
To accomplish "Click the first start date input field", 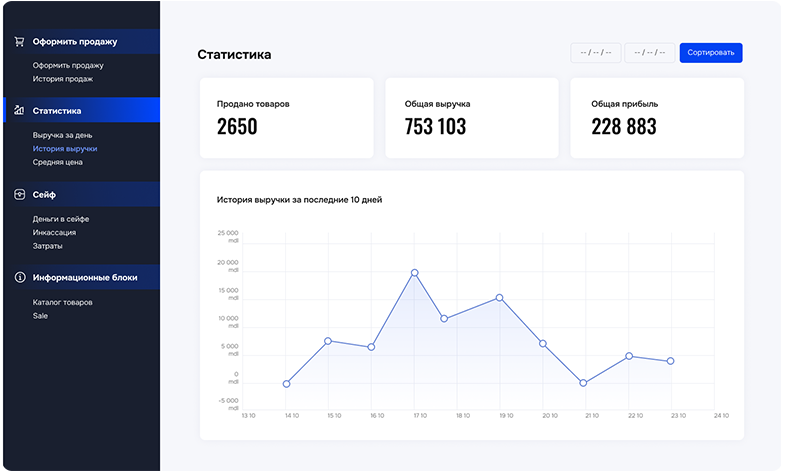I will click(595, 53).
